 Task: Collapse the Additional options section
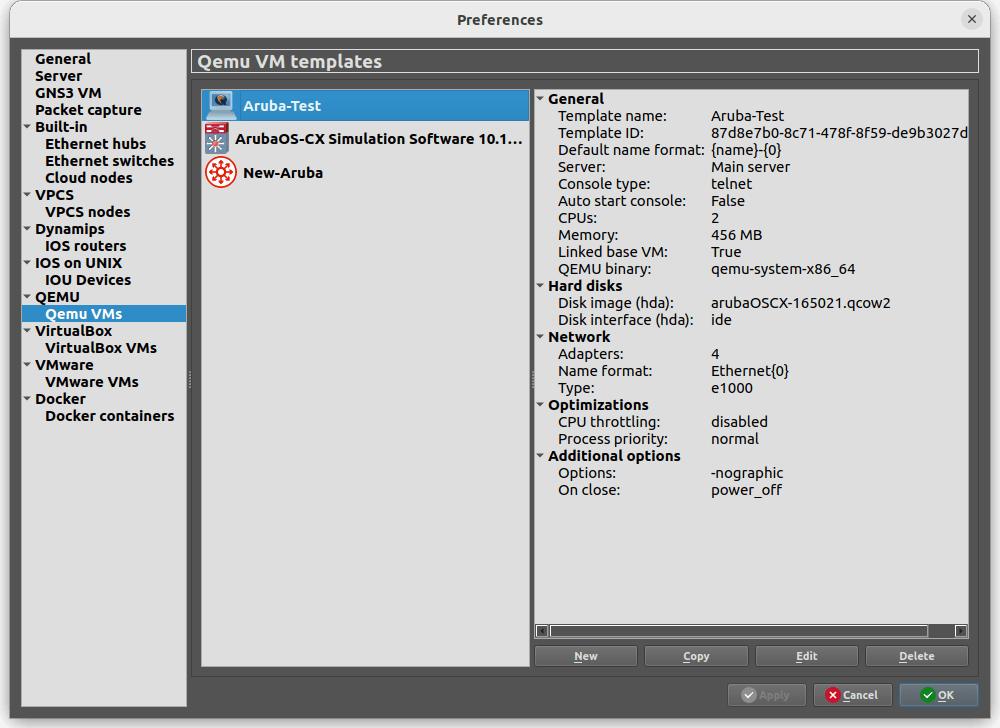(x=540, y=455)
